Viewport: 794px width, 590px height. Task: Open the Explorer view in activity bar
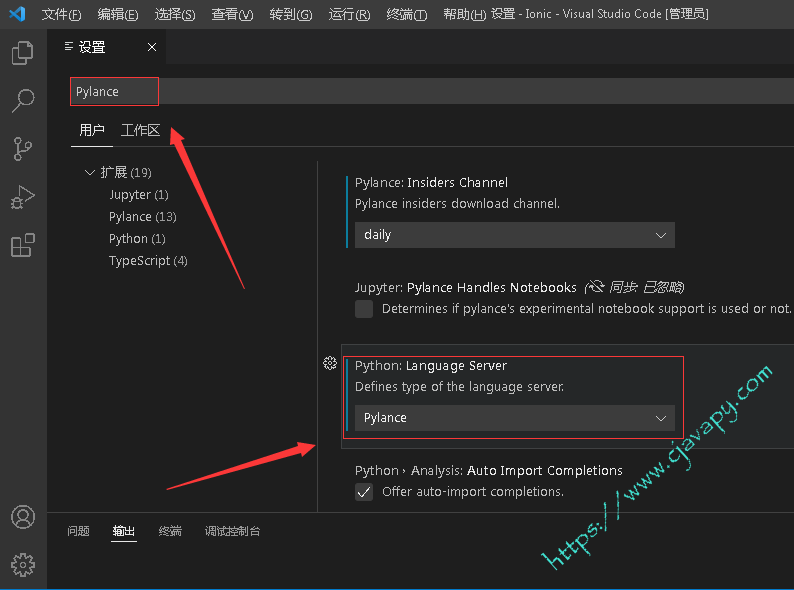tap(22, 53)
